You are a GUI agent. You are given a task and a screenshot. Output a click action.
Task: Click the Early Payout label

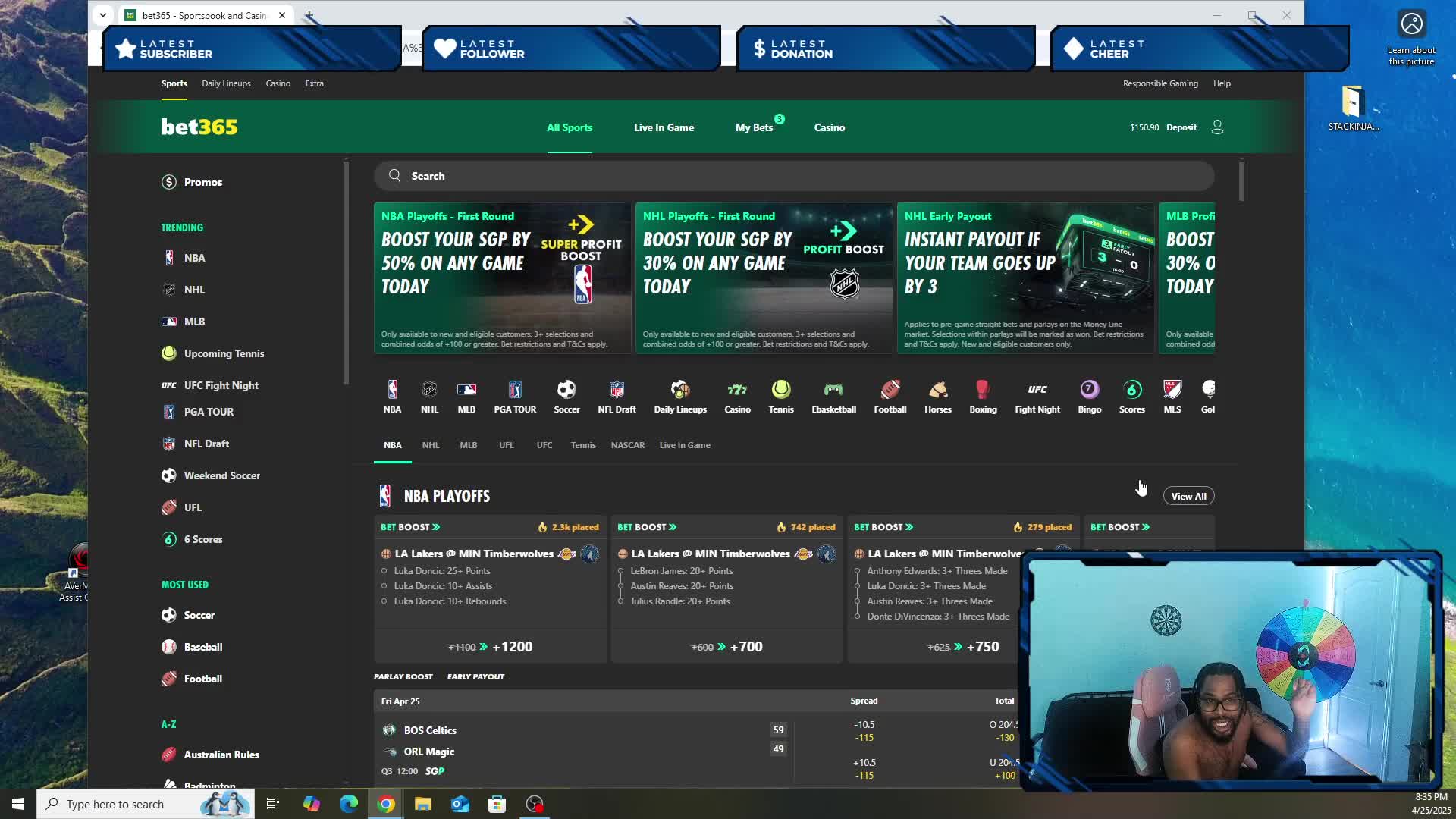tap(475, 676)
